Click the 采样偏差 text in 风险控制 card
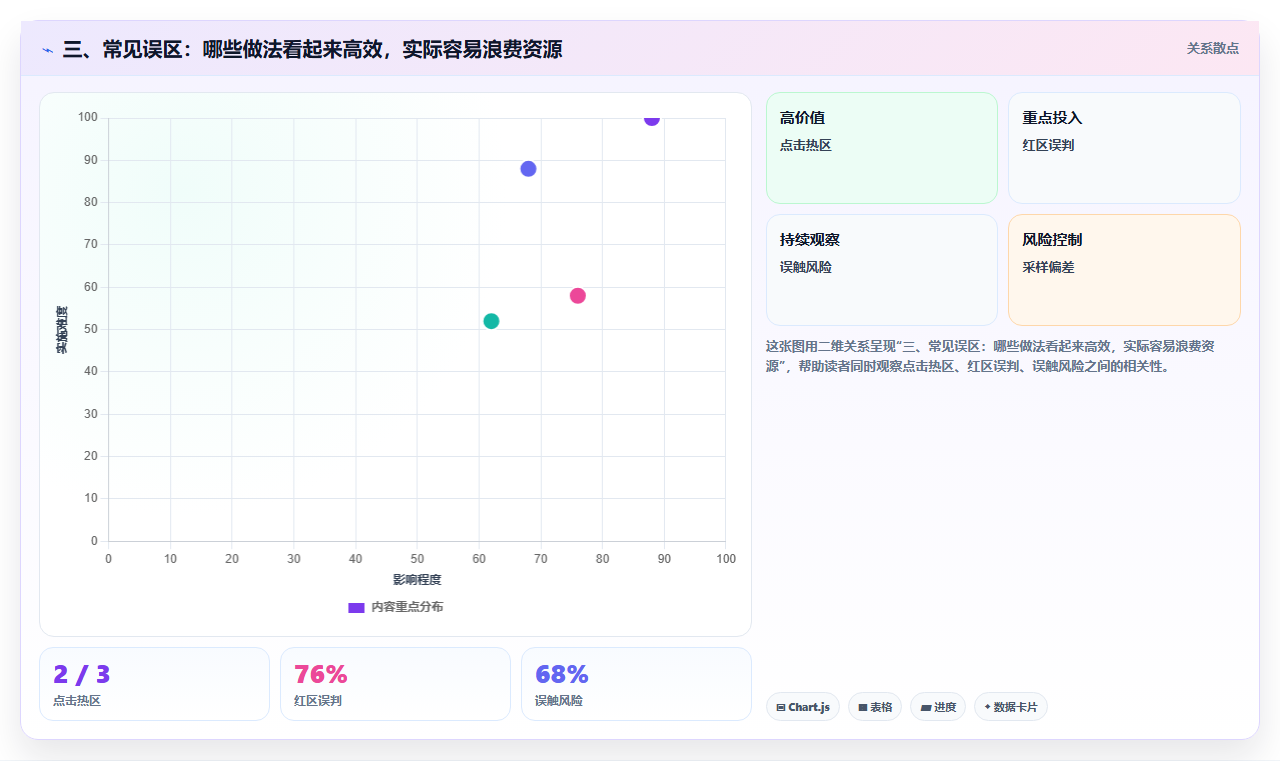1280x761 pixels. coord(1048,268)
